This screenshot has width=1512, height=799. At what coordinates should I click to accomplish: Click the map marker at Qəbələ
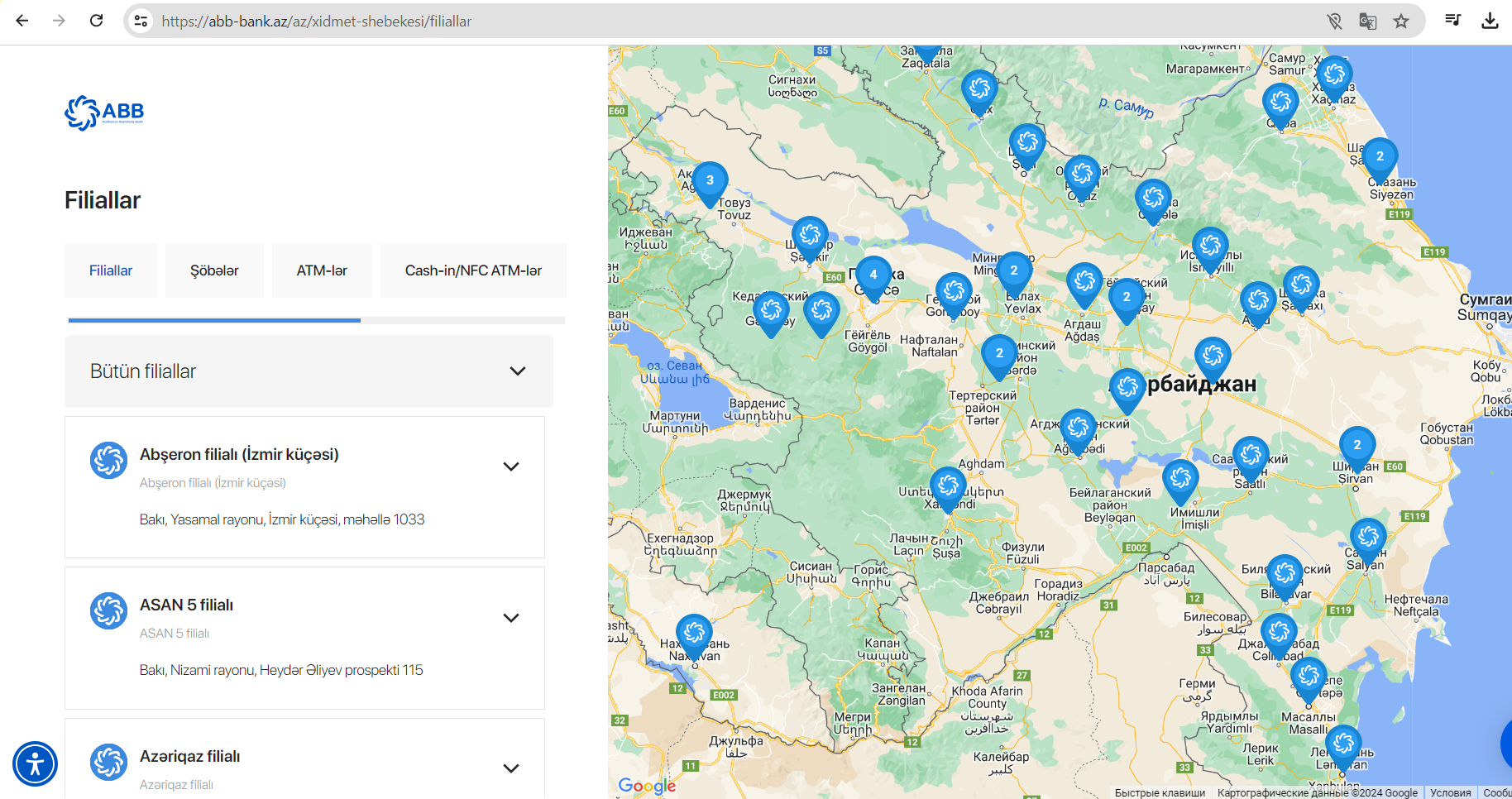(x=1153, y=201)
